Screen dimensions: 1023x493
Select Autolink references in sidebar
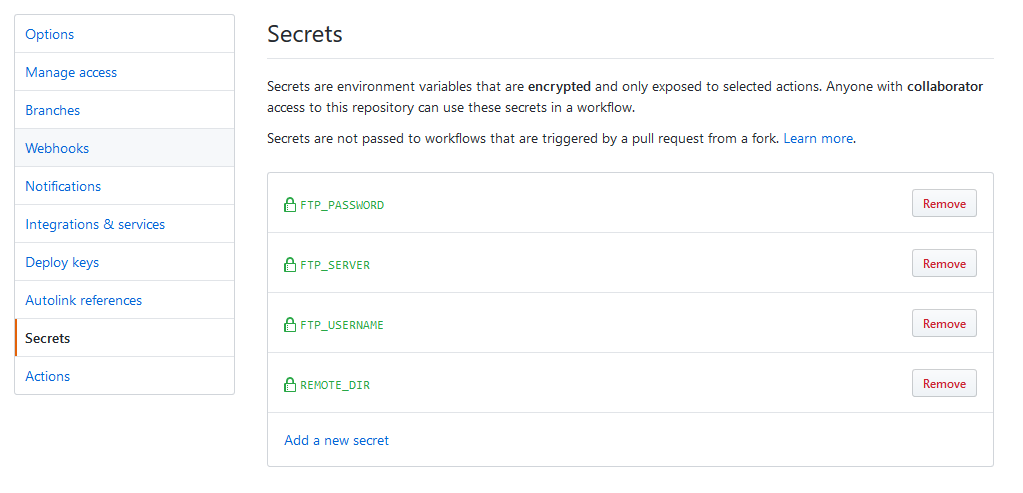pos(124,300)
